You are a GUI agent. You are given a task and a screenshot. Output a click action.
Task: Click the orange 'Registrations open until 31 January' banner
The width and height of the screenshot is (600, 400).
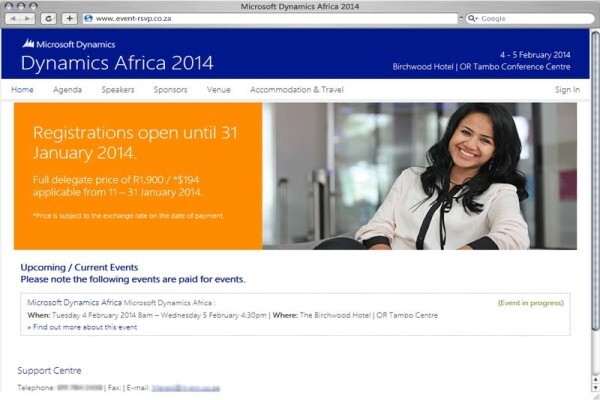[x=138, y=176]
